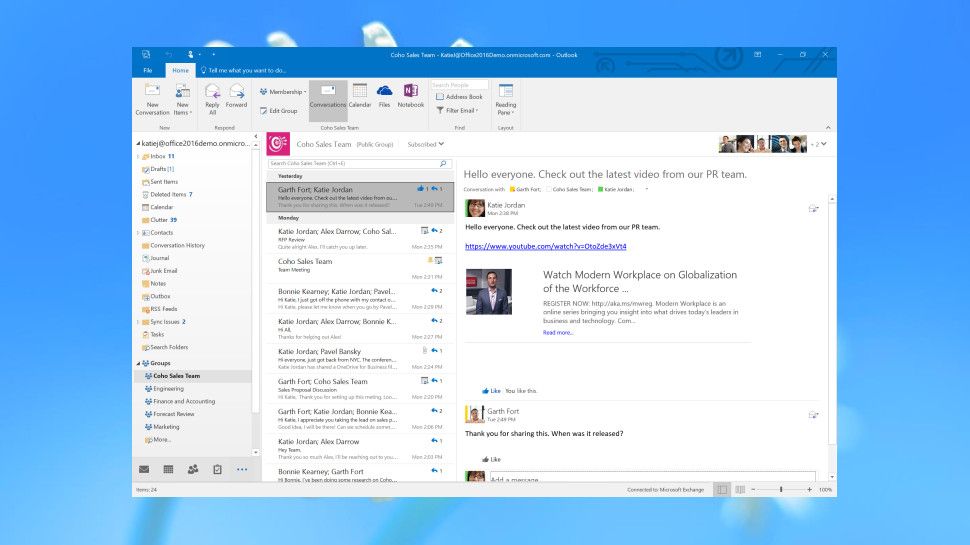Open actions icon on Katie Jordan's message
This screenshot has height=545, width=970.
(x=813, y=209)
